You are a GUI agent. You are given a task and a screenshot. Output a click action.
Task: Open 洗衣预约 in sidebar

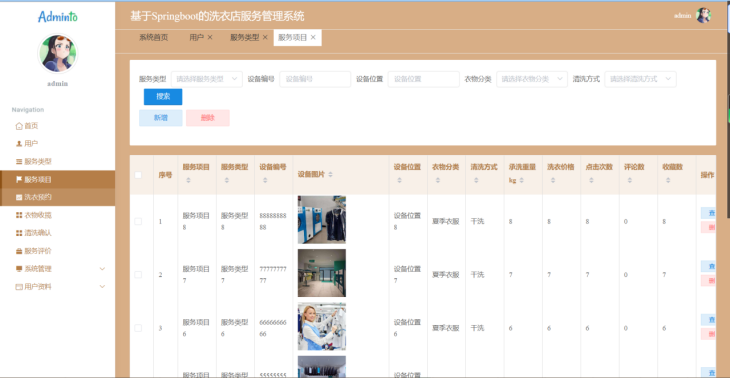click(x=57, y=197)
